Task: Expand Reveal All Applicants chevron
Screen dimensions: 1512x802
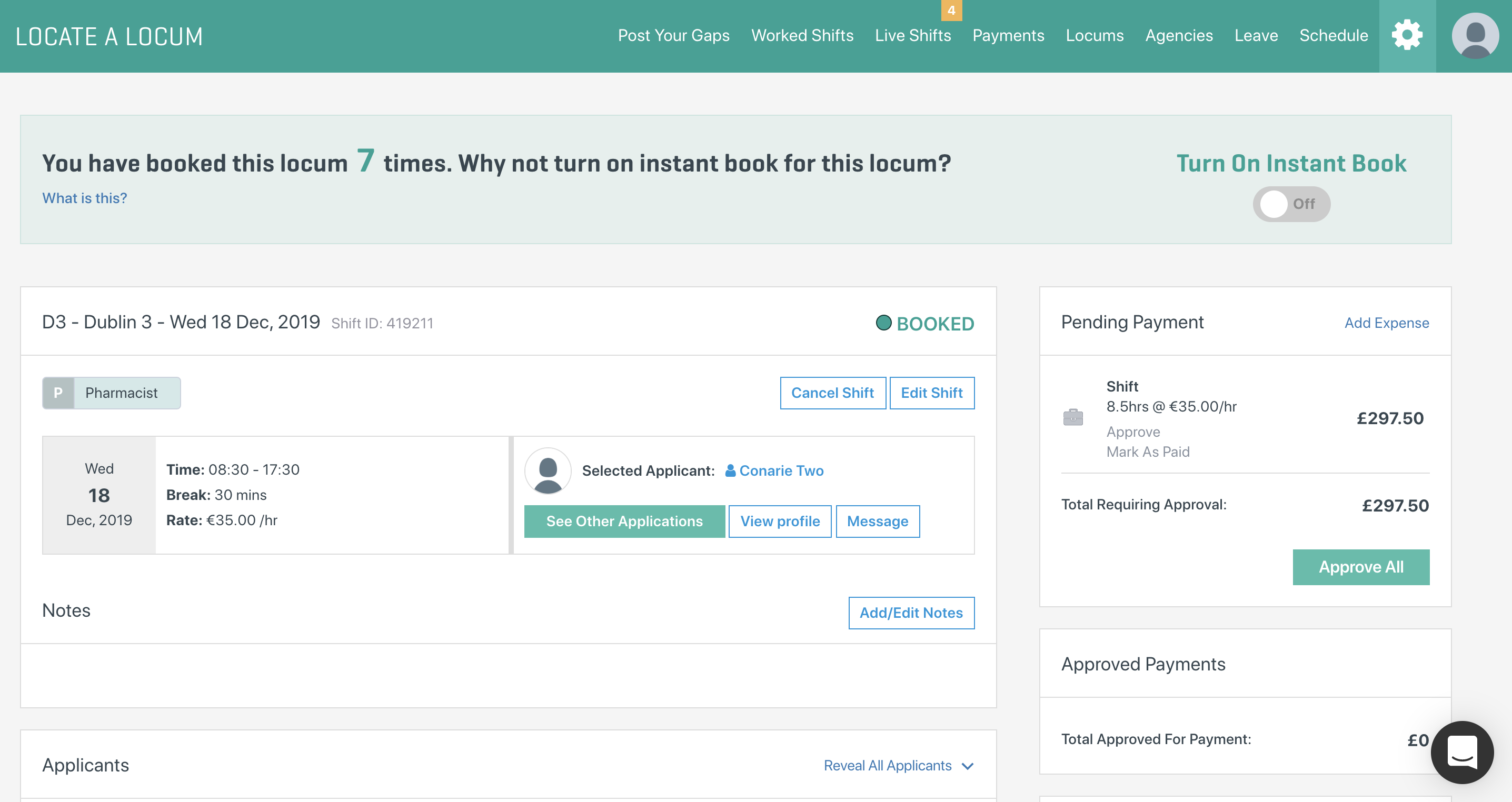Action: (x=968, y=766)
